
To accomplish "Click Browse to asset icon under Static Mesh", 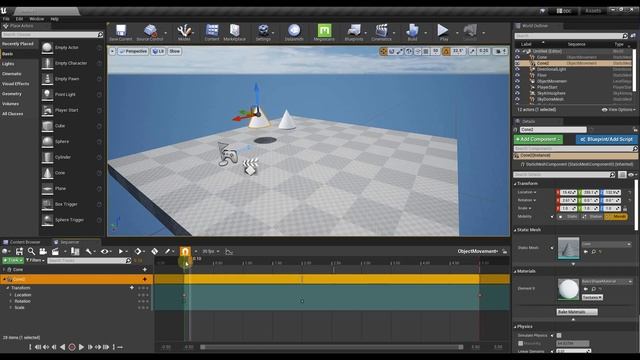I will (594, 252).
